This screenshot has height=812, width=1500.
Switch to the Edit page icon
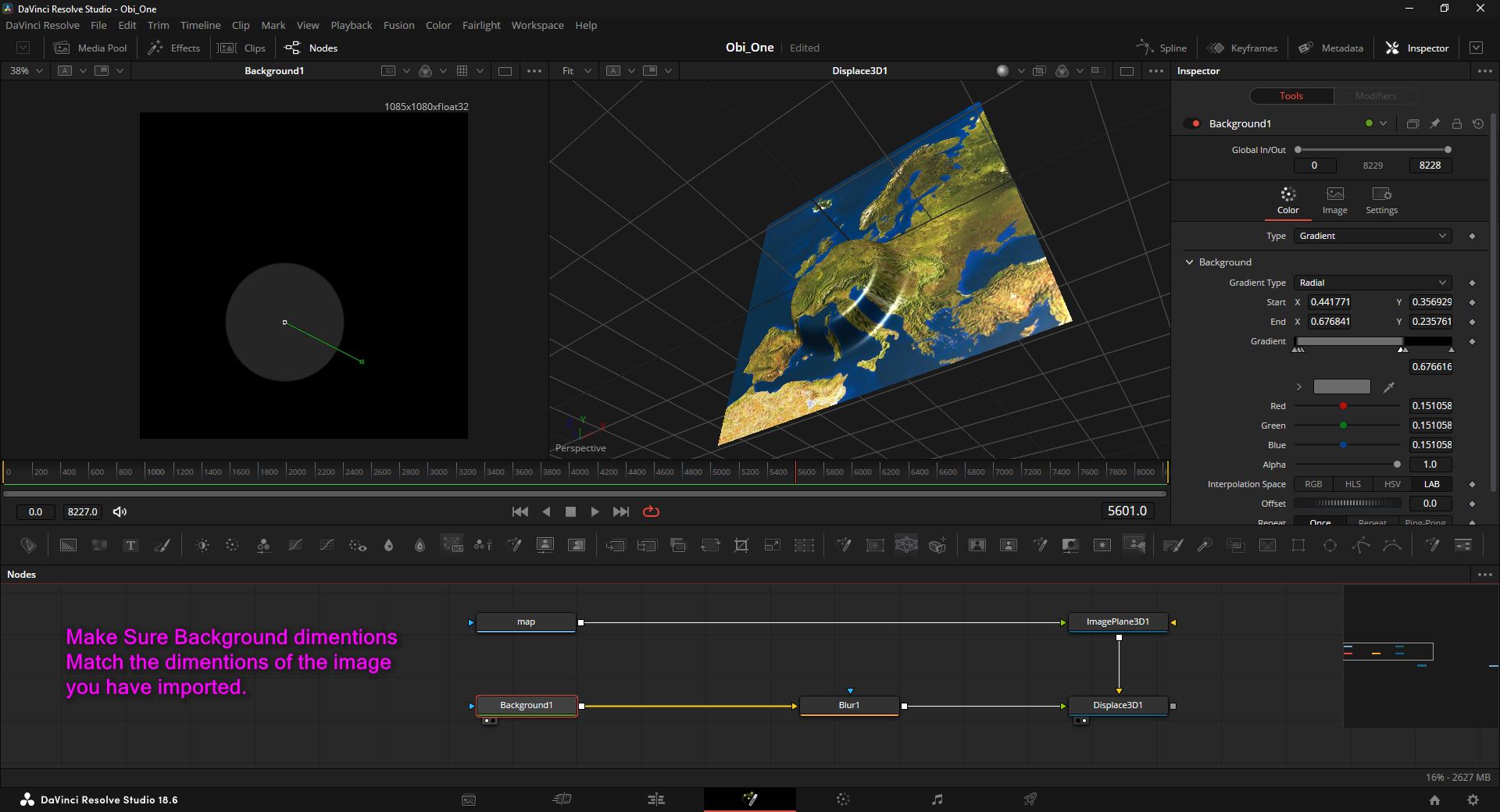[656, 800]
